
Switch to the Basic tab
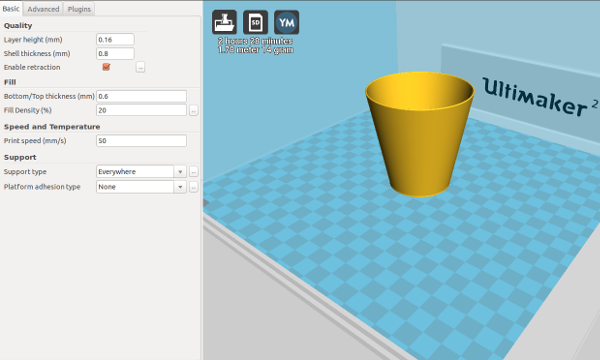coord(11,8)
